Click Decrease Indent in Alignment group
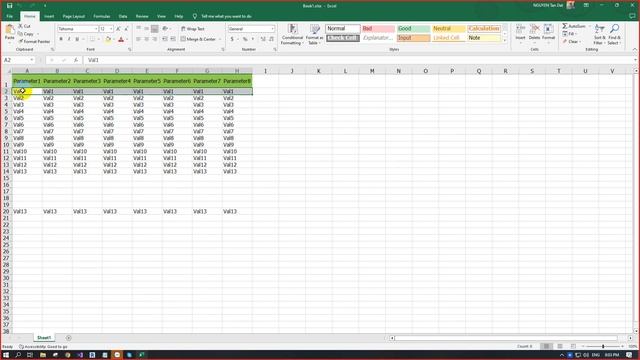640x360 pixels. (x=165, y=39)
